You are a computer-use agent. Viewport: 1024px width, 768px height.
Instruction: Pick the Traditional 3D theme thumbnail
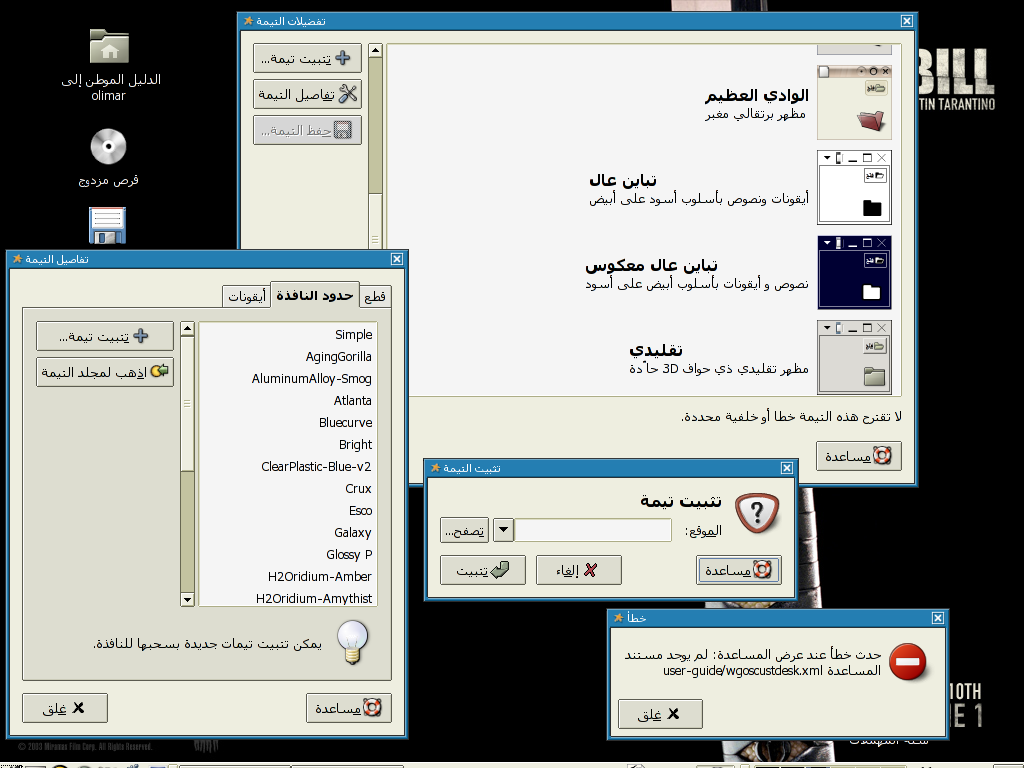(854, 357)
